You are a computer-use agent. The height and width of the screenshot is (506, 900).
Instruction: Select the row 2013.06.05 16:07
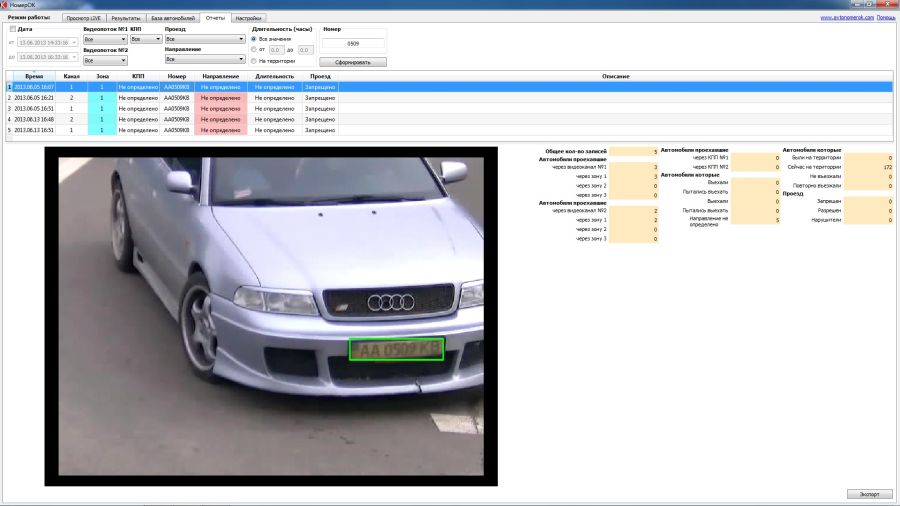(x=449, y=87)
